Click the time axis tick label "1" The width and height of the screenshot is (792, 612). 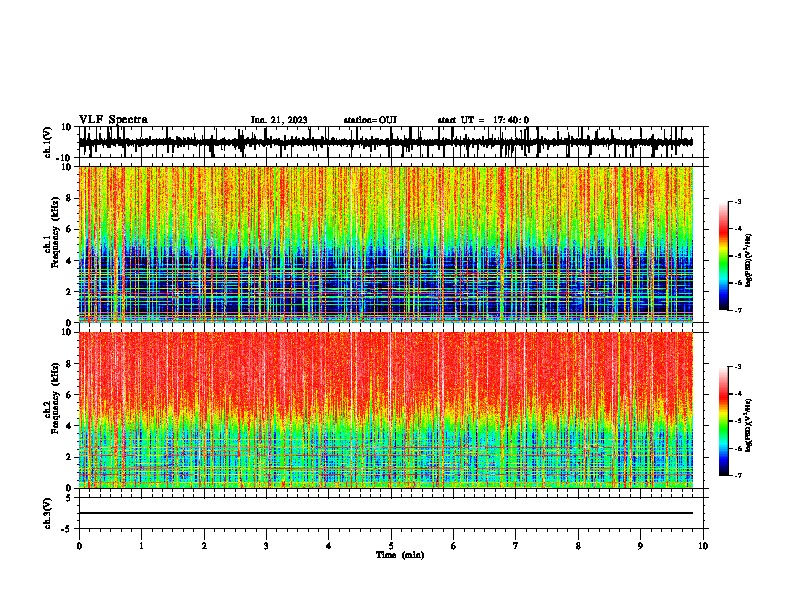[142, 546]
